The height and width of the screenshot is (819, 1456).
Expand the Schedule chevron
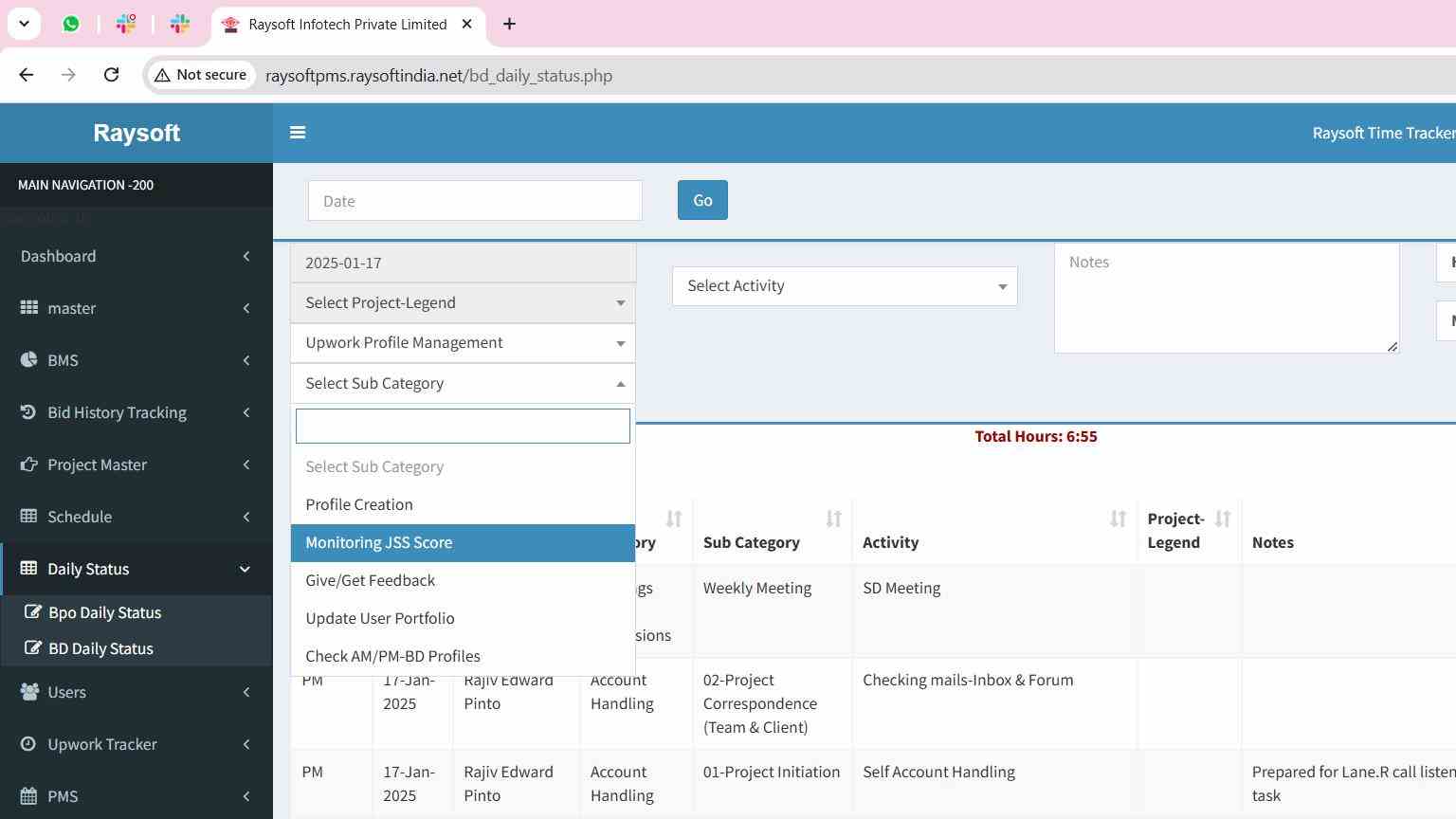tap(246, 517)
